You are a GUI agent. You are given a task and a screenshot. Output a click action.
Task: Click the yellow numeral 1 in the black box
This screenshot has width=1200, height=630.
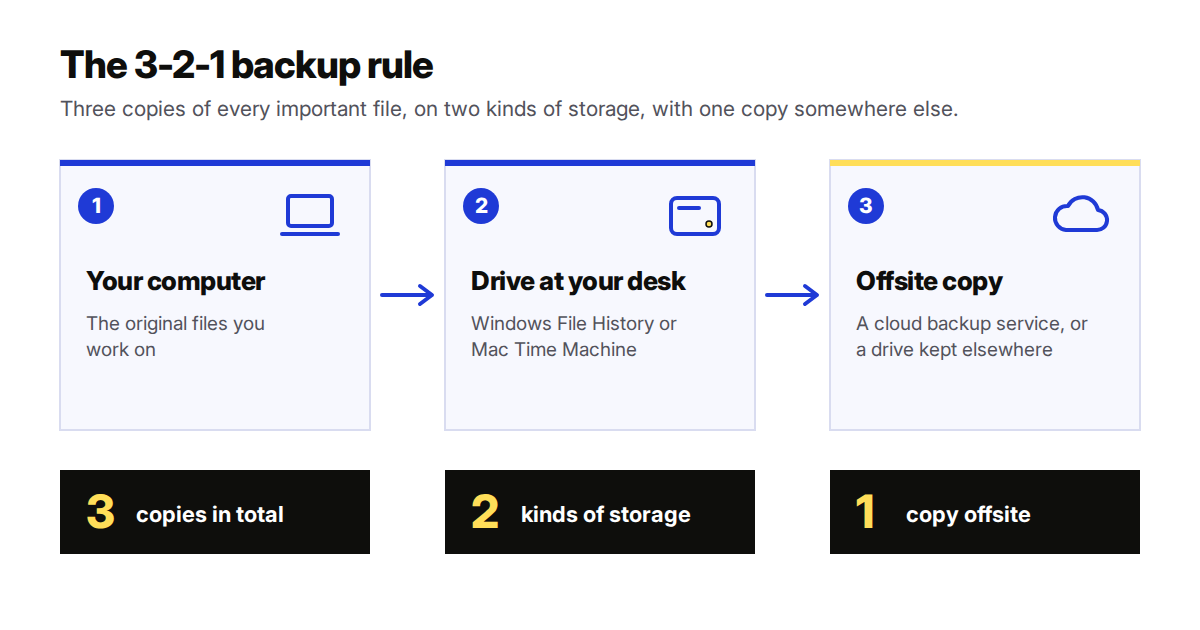tap(866, 512)
